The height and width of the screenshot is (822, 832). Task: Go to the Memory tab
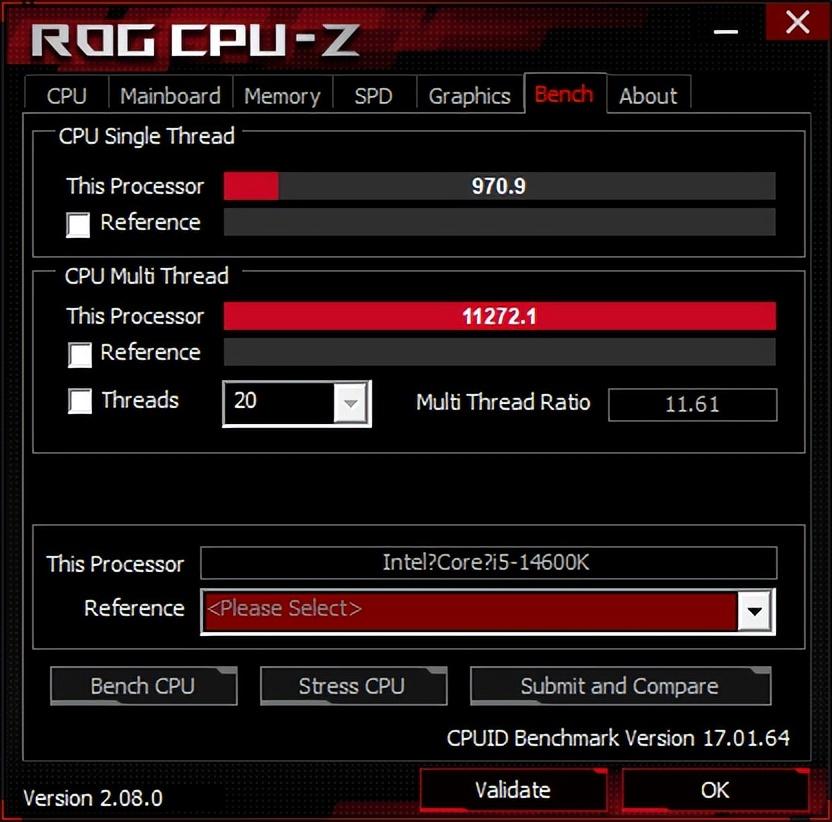tap(282, 96)
